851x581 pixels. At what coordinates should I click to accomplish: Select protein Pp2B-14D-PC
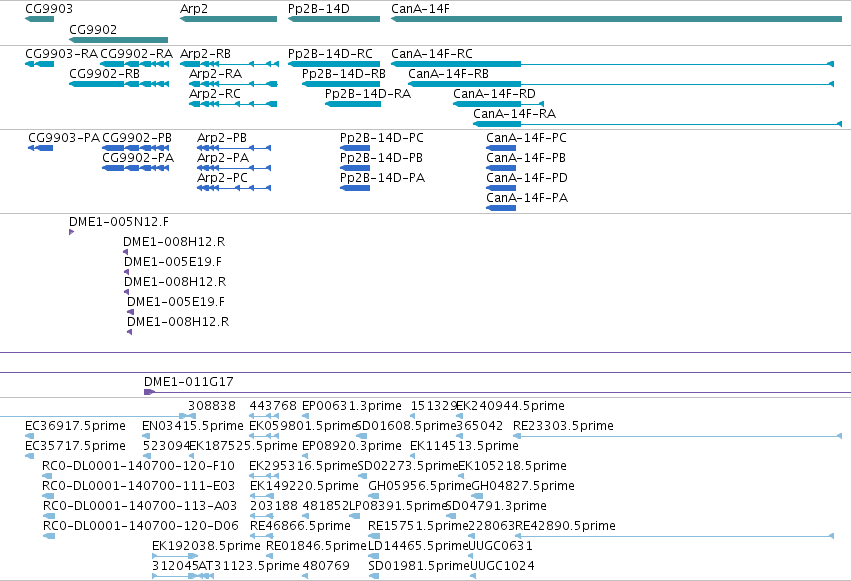[355, 148]
